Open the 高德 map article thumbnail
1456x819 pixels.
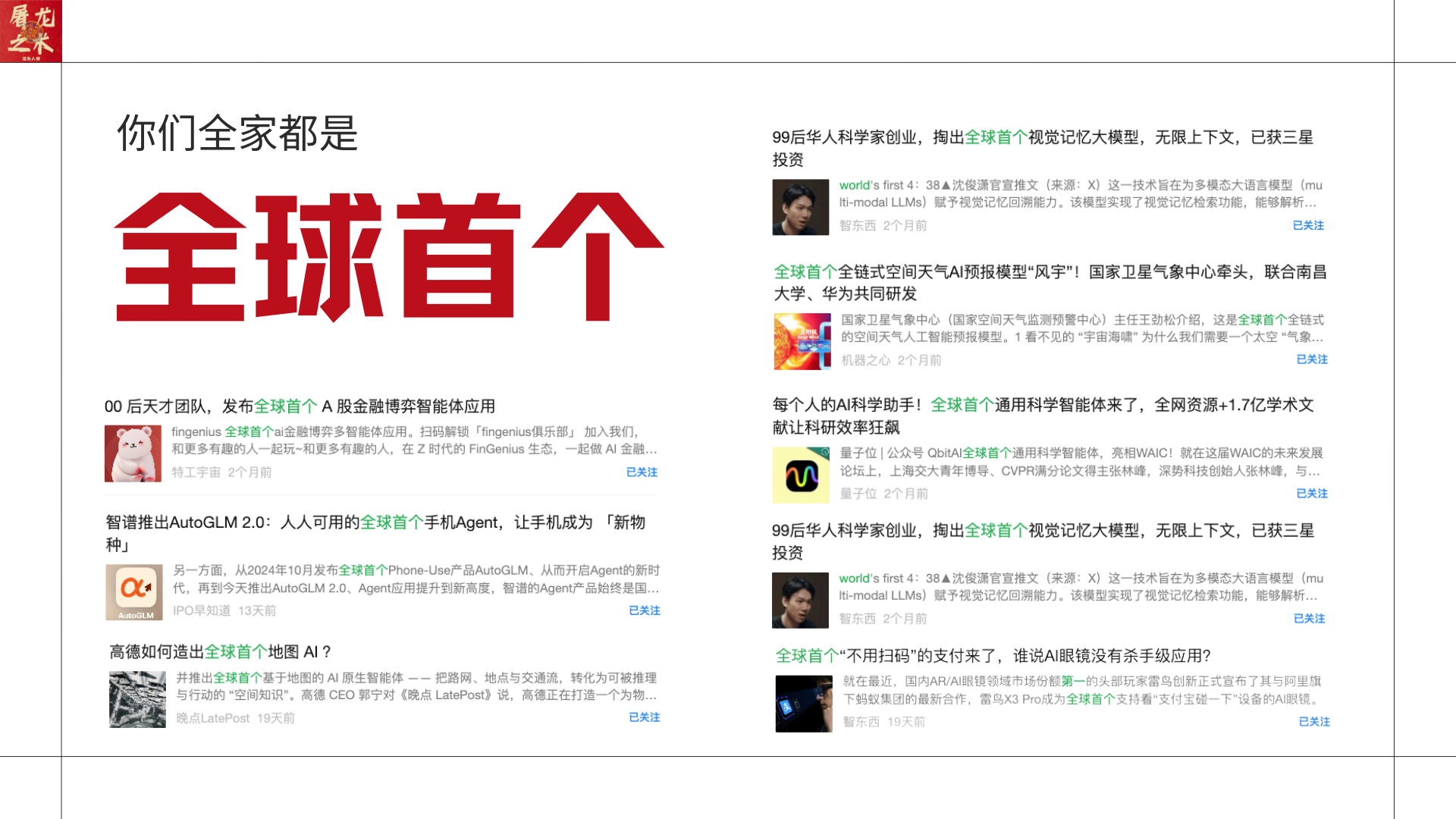click(137, 700)
